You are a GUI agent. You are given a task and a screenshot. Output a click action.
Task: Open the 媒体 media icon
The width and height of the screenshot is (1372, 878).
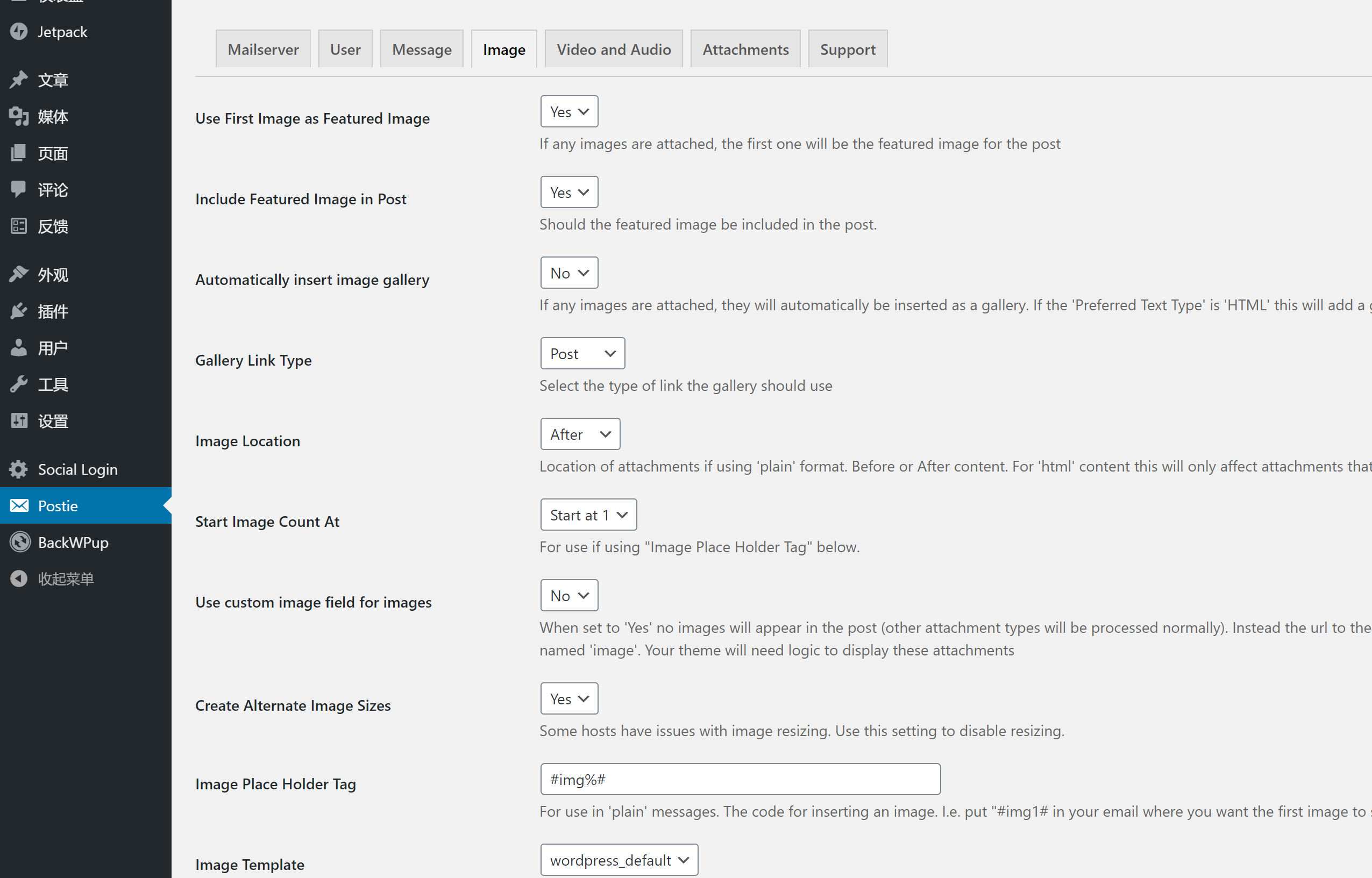click(x=19, y=116)
